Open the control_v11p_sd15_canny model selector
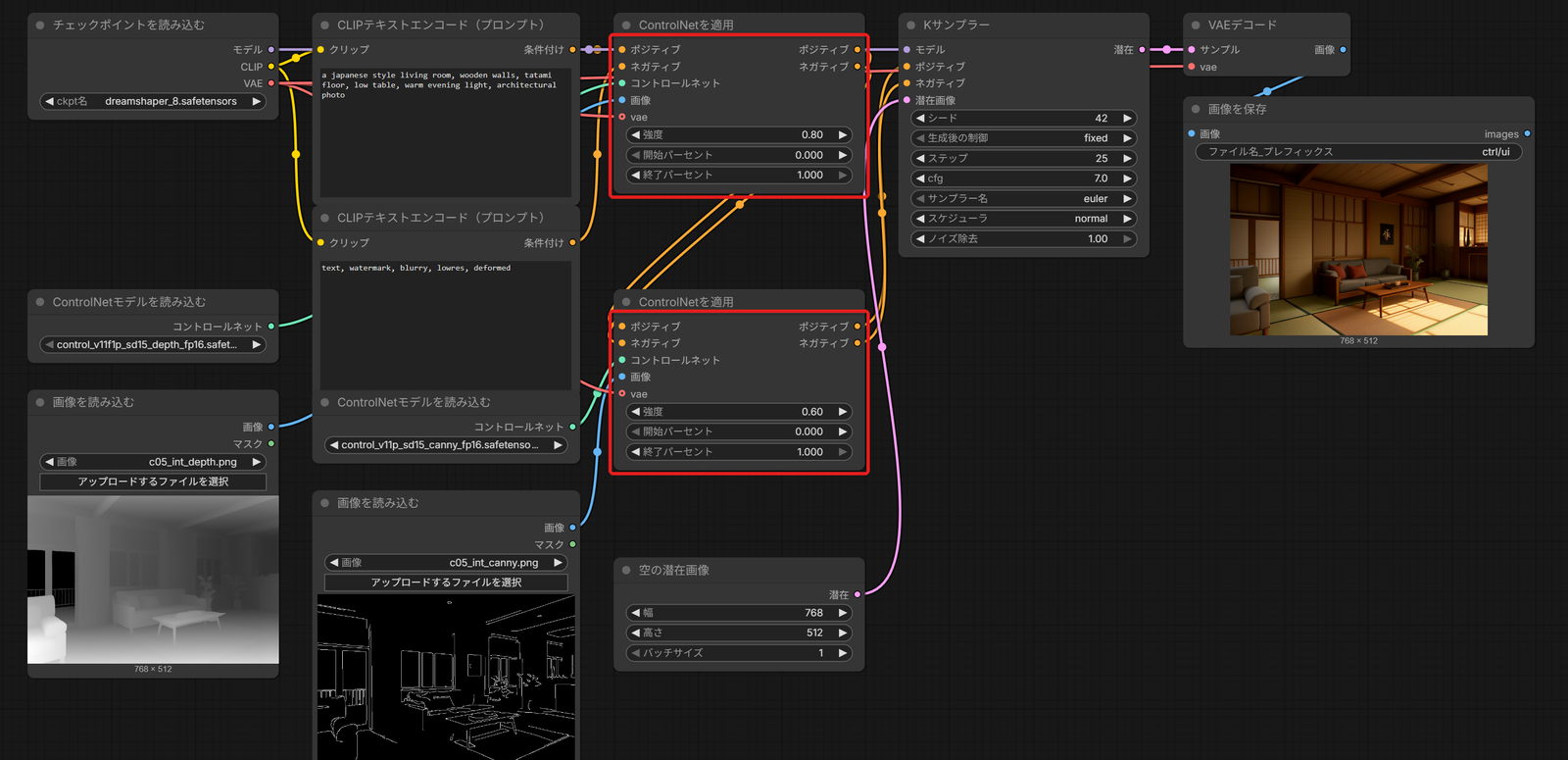 (x=446, y=445)
